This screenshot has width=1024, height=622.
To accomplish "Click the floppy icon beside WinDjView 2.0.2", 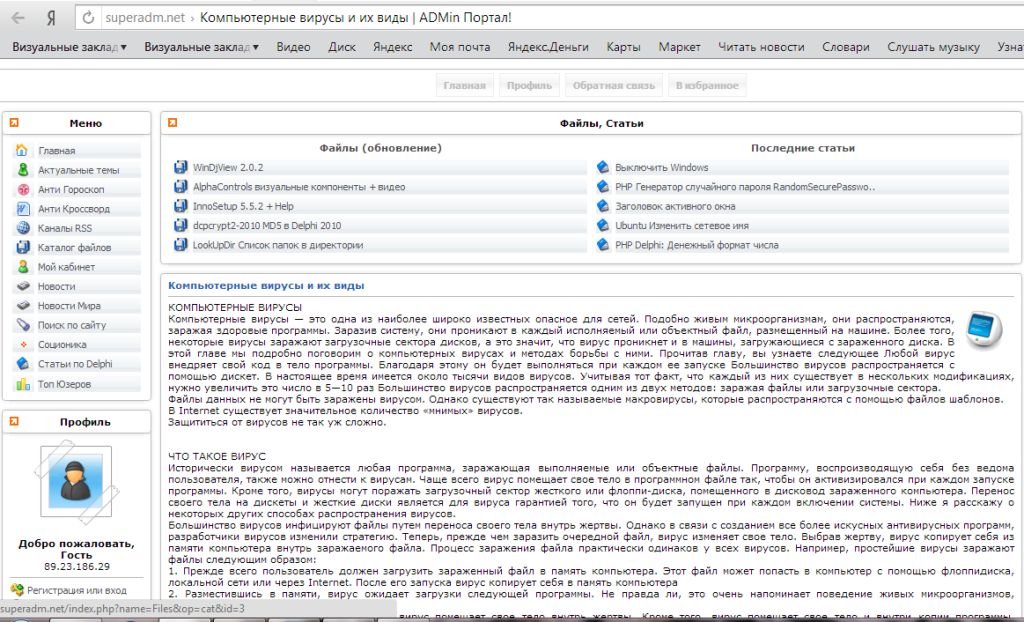I will click(x=181, y=167).
